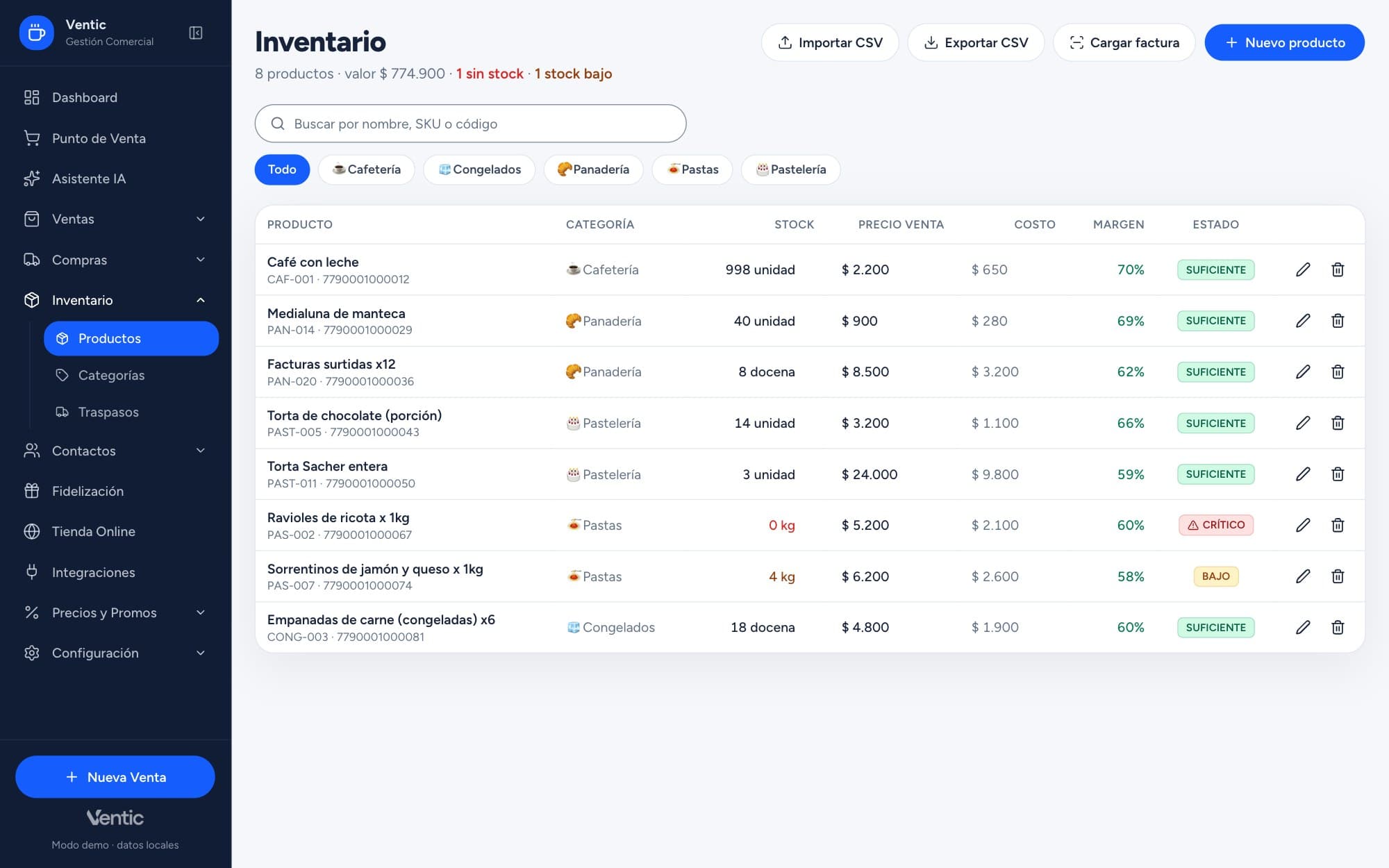Filter by Congelados category
This screenshot has width=1389, height=868.
pyautogui.click(x=479, y=169)
